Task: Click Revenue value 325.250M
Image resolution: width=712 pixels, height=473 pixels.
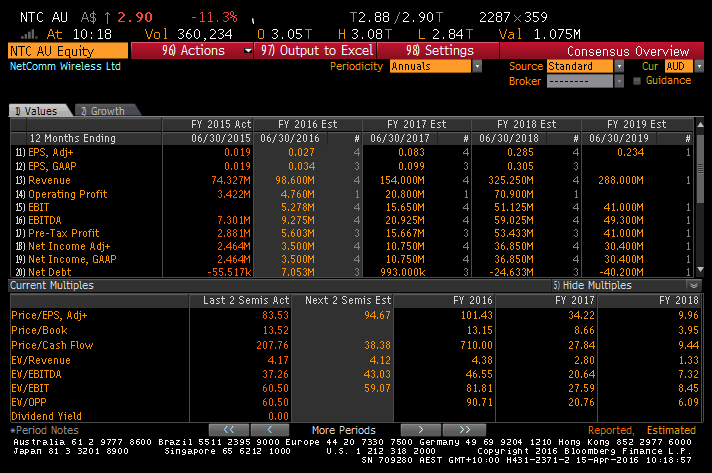Action: [x=511, y=180]
